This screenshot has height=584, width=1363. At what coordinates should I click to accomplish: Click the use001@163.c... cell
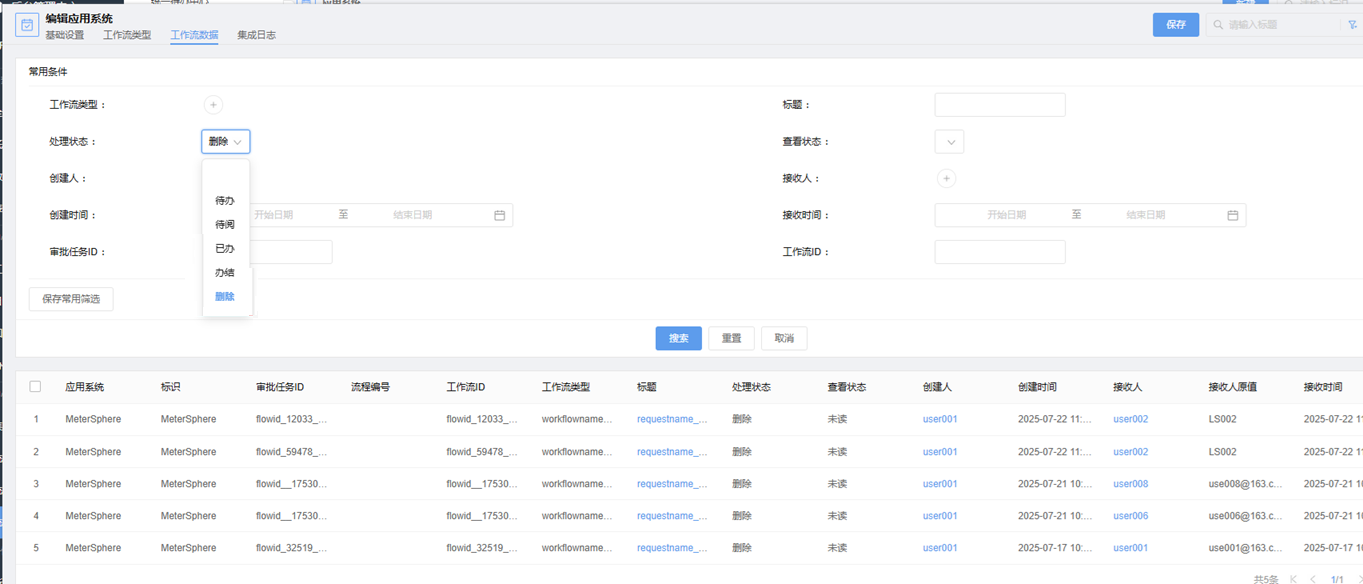coord(1245,548)
